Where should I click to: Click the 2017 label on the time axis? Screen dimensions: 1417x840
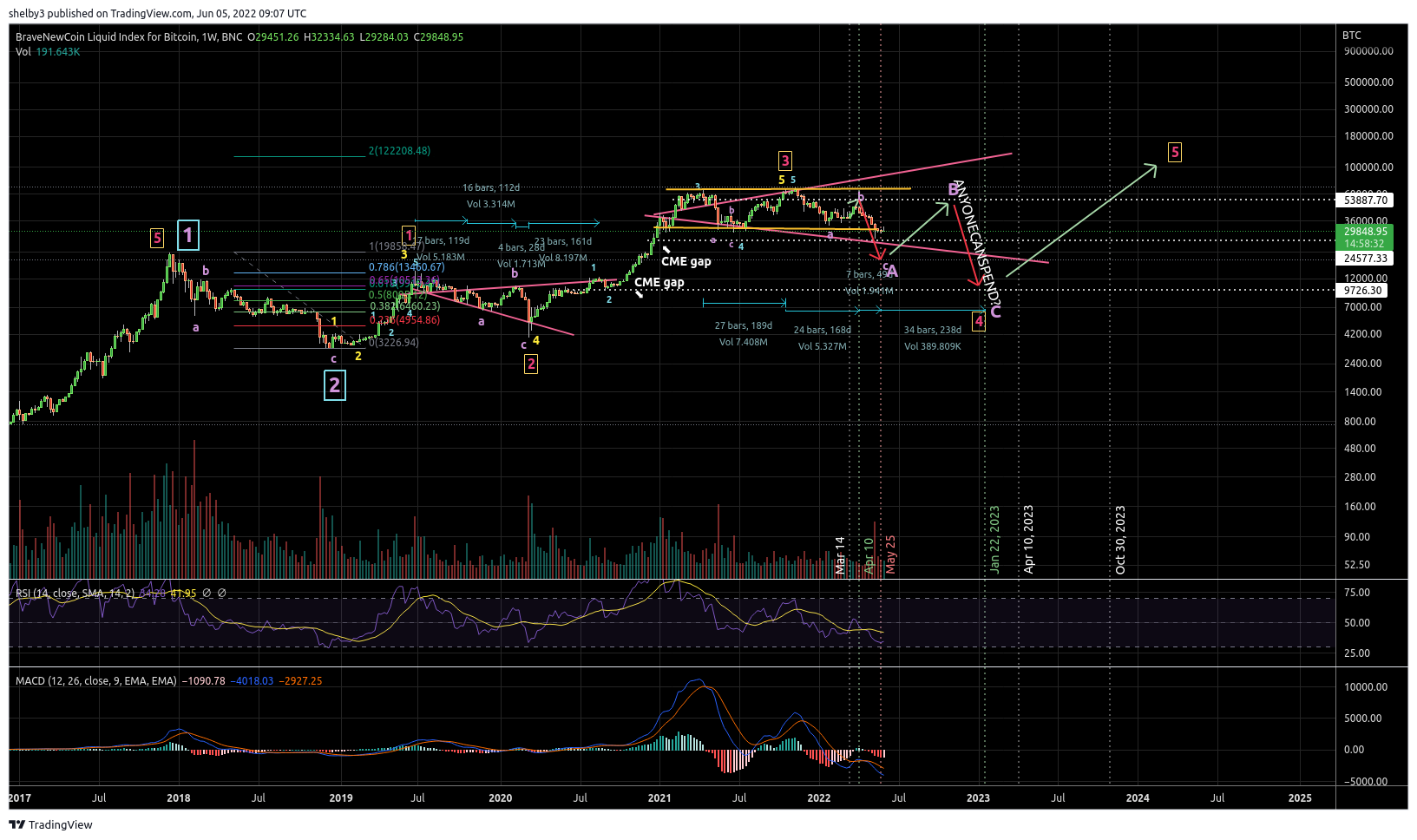20,798
